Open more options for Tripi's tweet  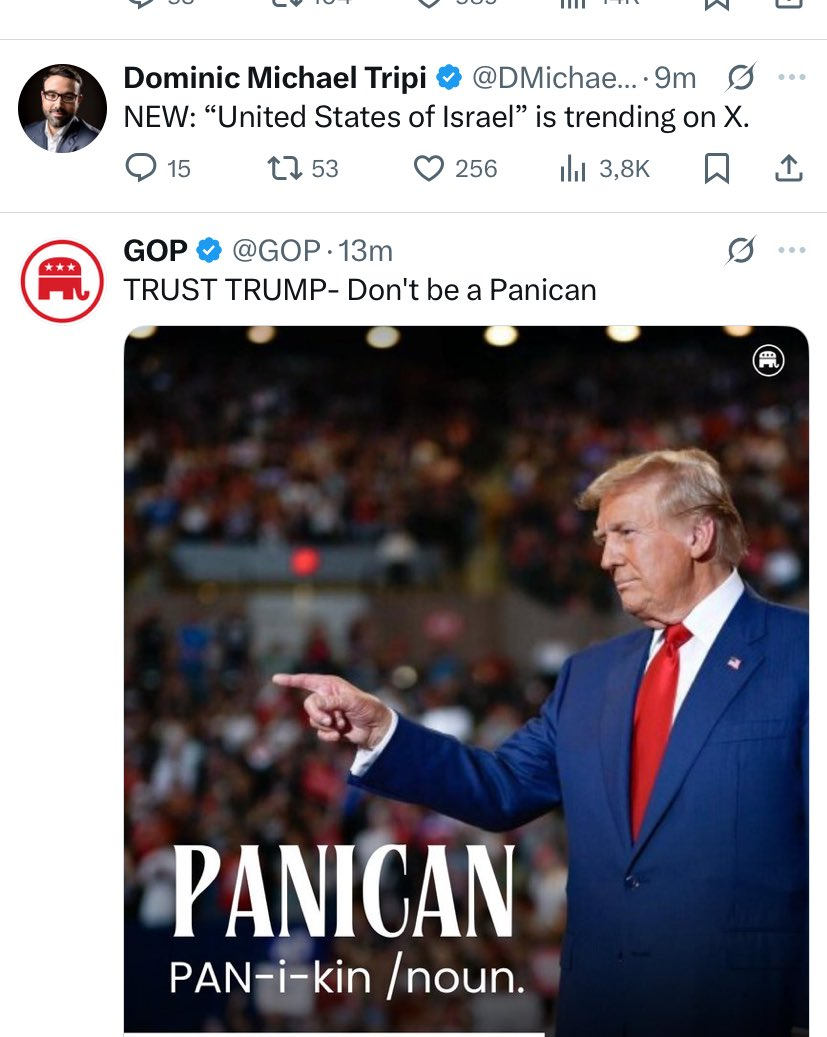point(791,78)
